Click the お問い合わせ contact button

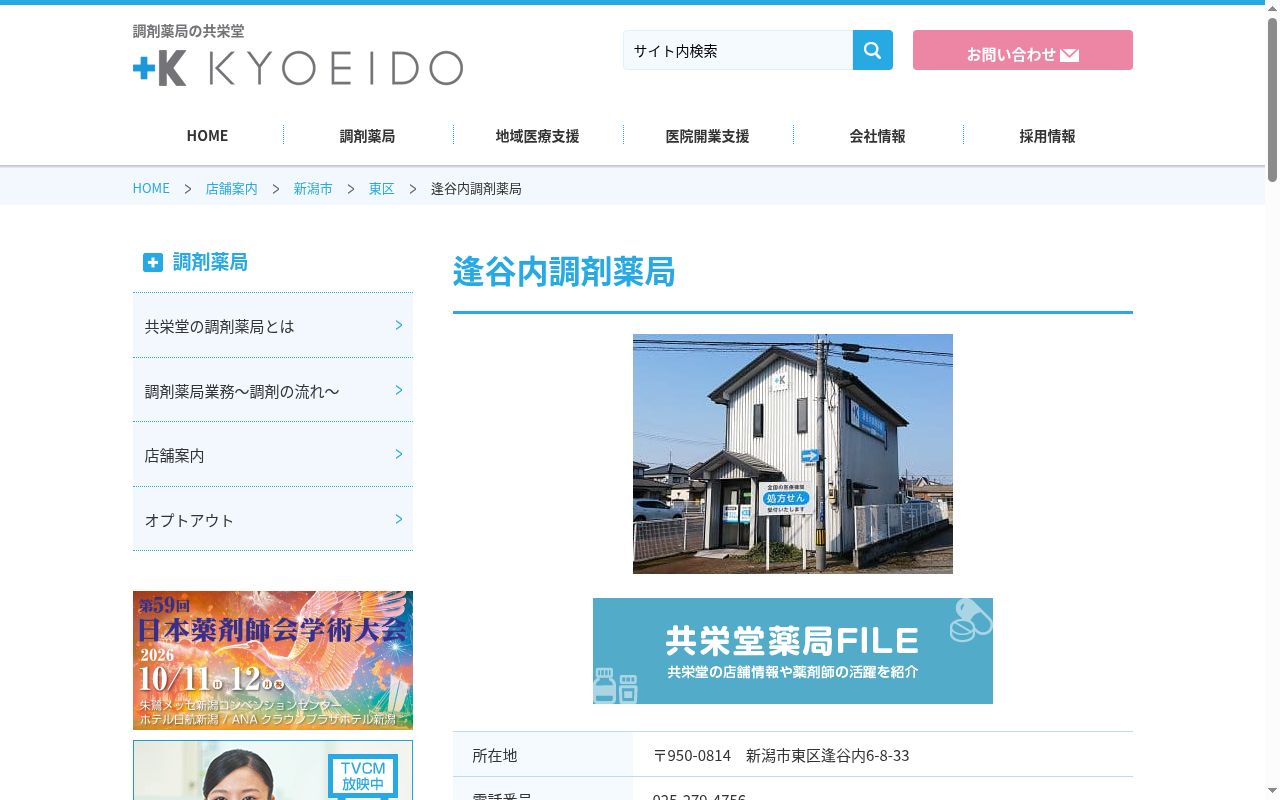click(1023, 50)
